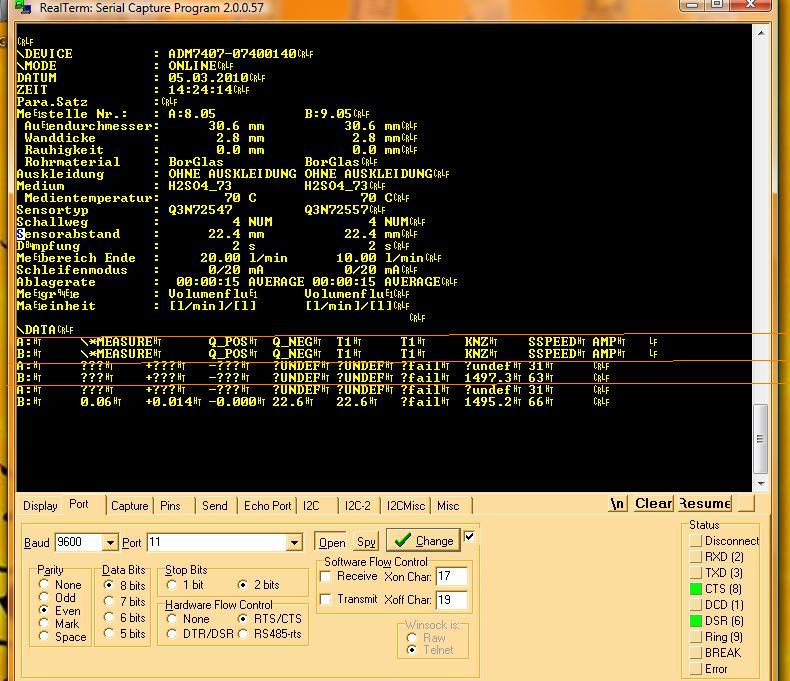Open the Baud rate dropdown
Viewport: 790px width, 681px height.
110,542
